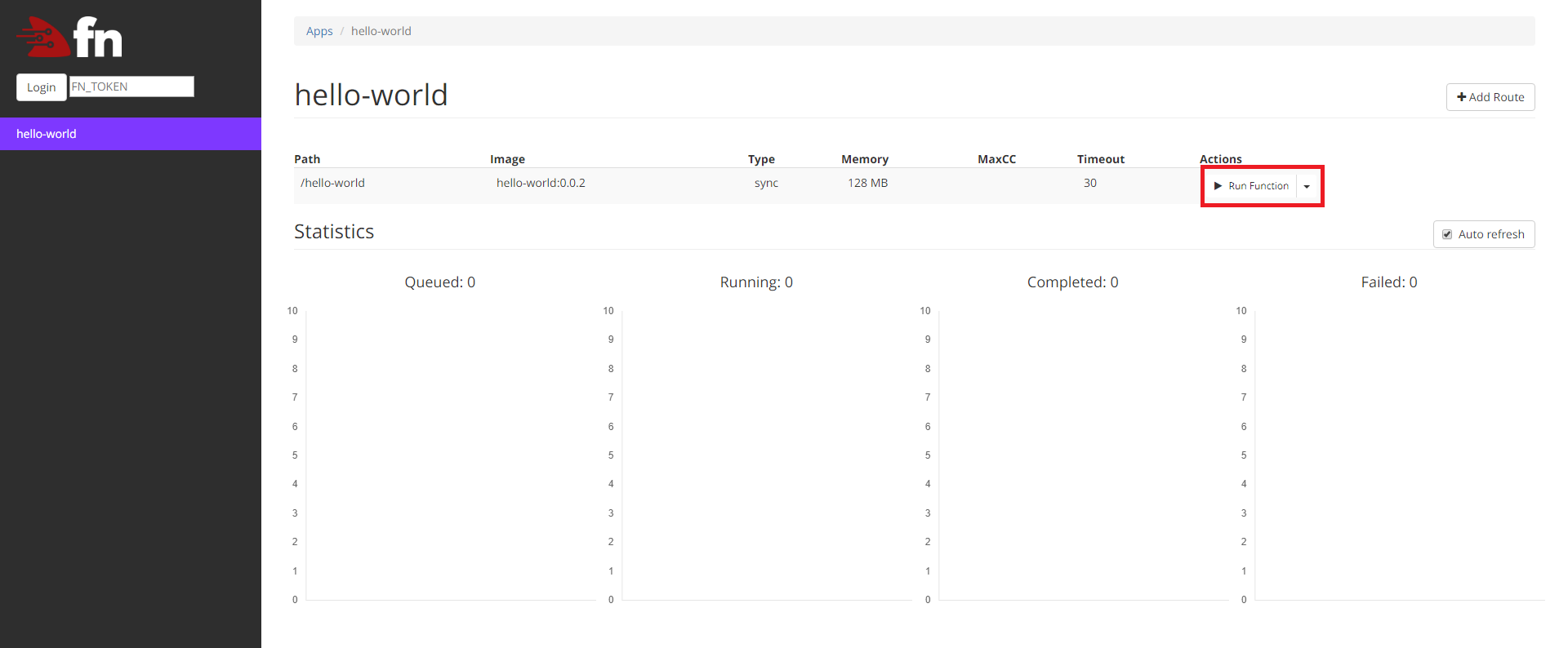Click the Failed: 0 chart title

1389,282
